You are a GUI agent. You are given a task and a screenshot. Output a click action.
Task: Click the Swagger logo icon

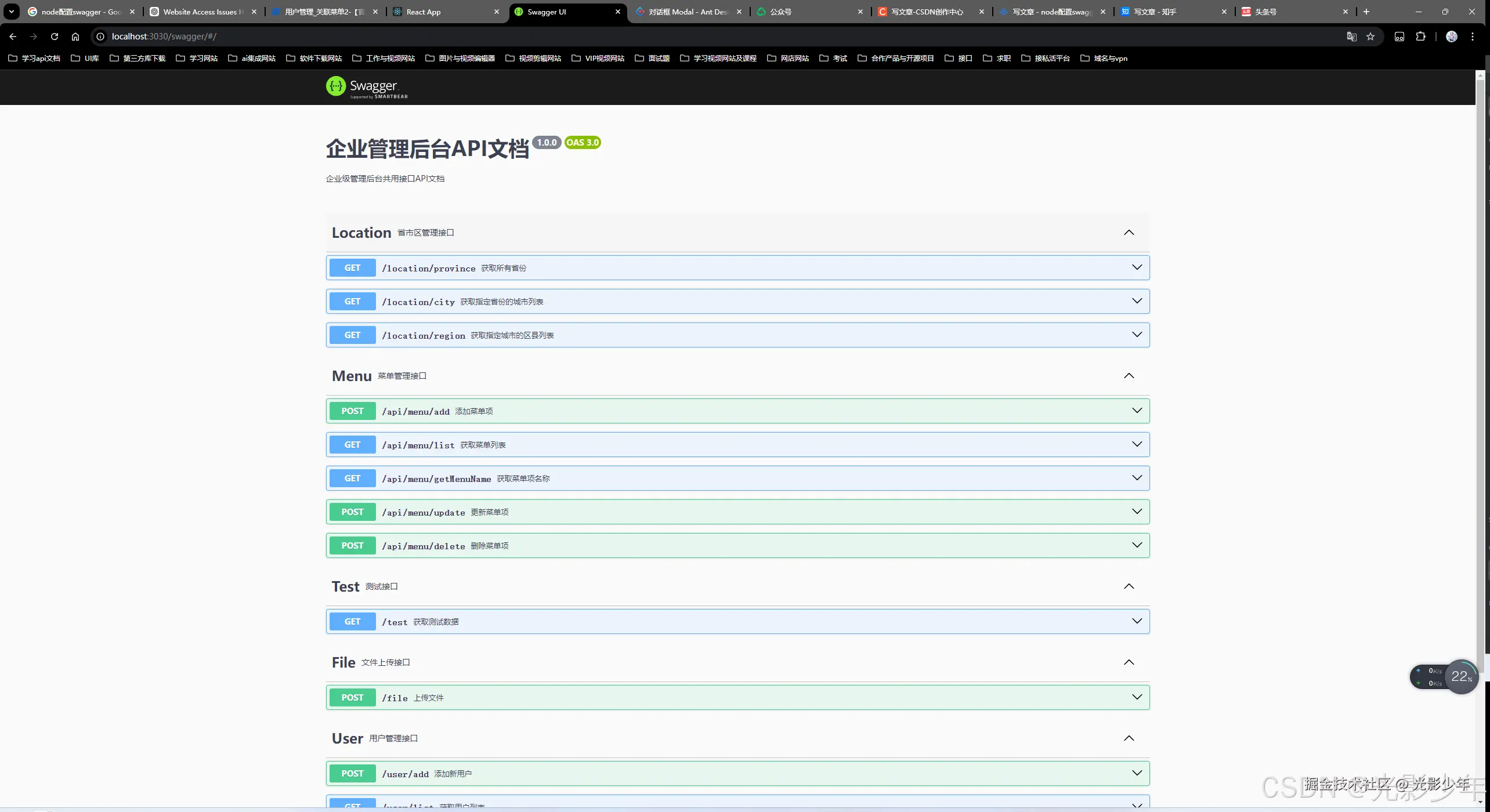tap(336, 86)
